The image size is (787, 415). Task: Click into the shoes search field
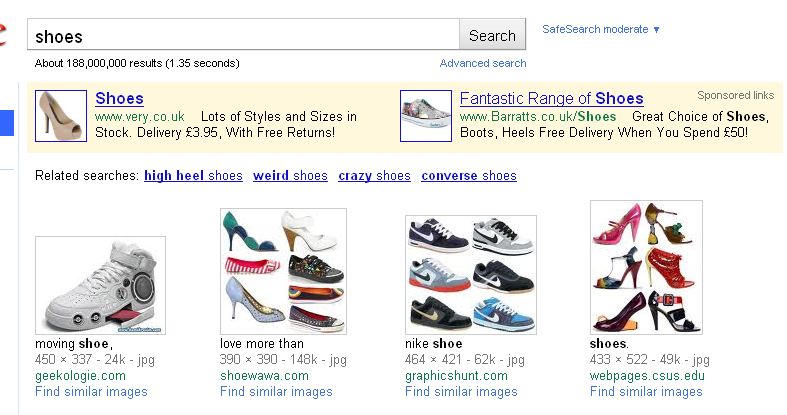click(x=243, y=35)
